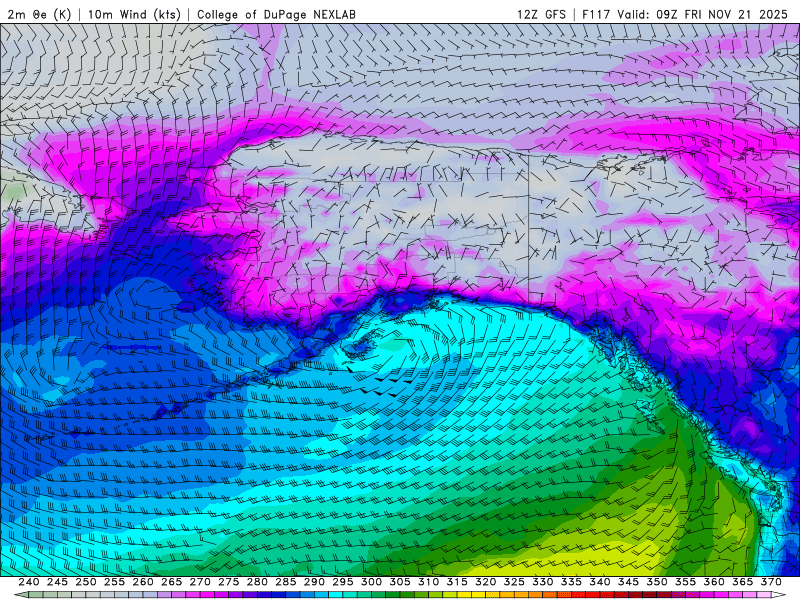Click the 320 colorbar value
This screenshot has height=600, width=800.
coord(486,582)
